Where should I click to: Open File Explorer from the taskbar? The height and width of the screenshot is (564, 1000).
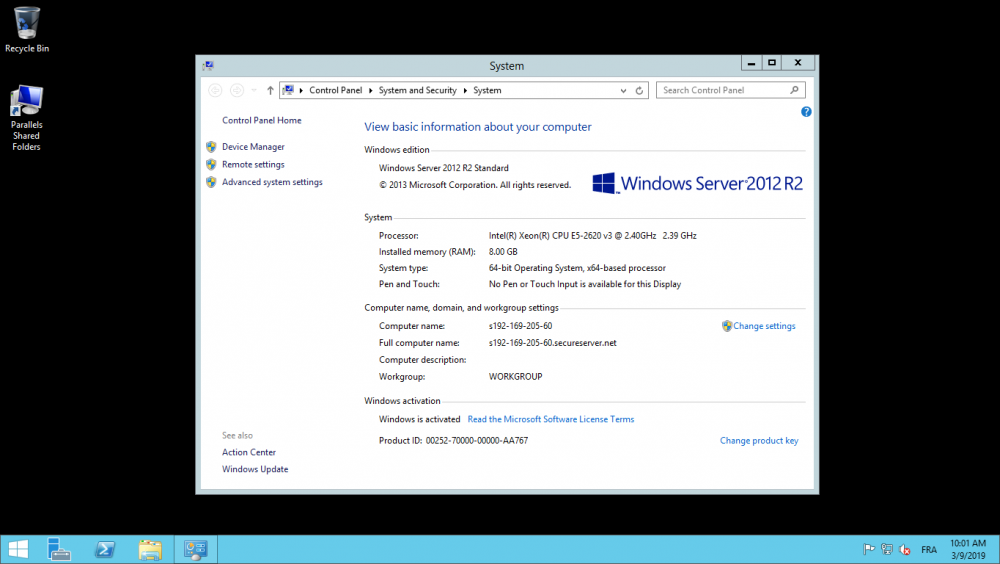pos(151,549)
